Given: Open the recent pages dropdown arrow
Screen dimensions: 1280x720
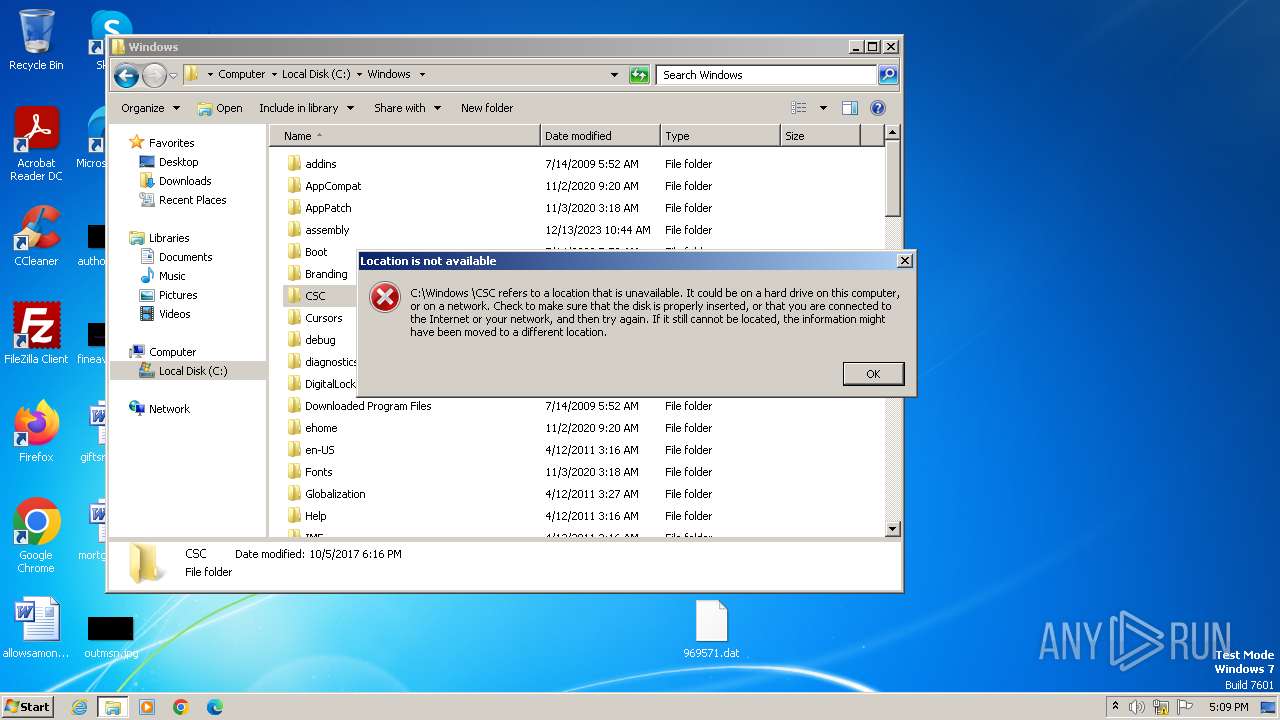Looking at the screenshot, I should tap(173, 75).
